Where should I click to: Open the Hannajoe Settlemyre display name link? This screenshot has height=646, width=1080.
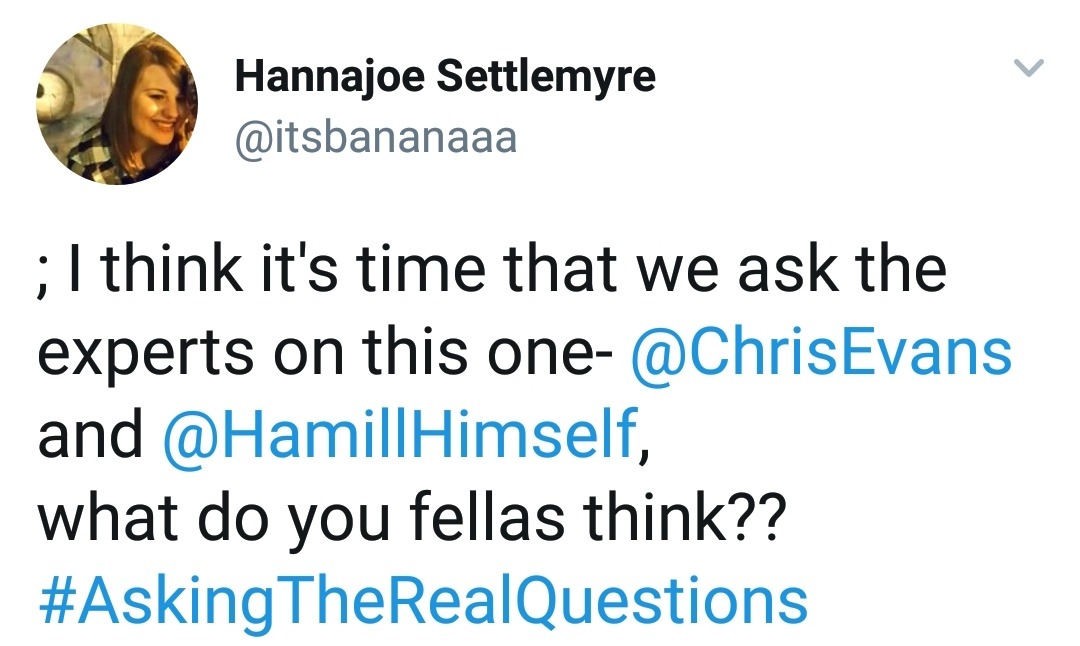click(444, 78)
